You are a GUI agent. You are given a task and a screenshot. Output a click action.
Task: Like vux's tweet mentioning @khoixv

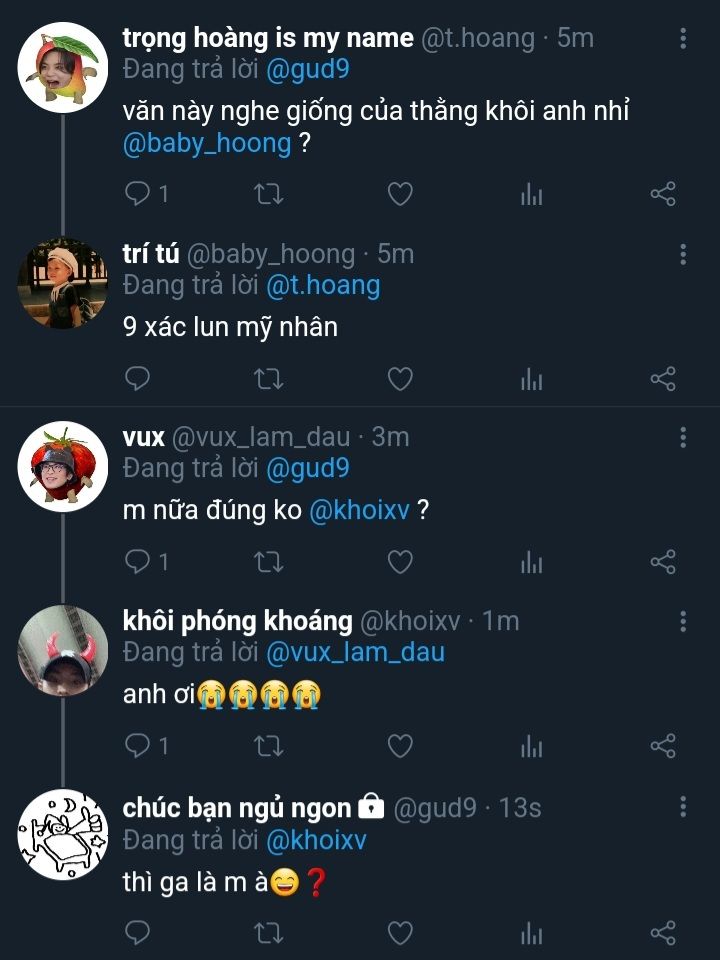400,562
